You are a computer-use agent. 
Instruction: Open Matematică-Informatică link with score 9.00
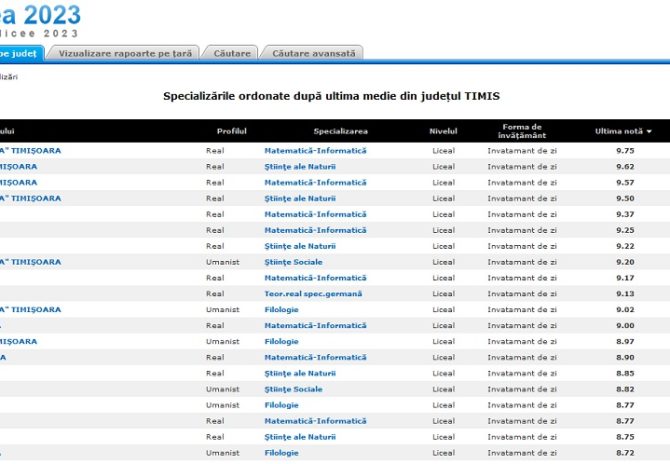(315, 326)
